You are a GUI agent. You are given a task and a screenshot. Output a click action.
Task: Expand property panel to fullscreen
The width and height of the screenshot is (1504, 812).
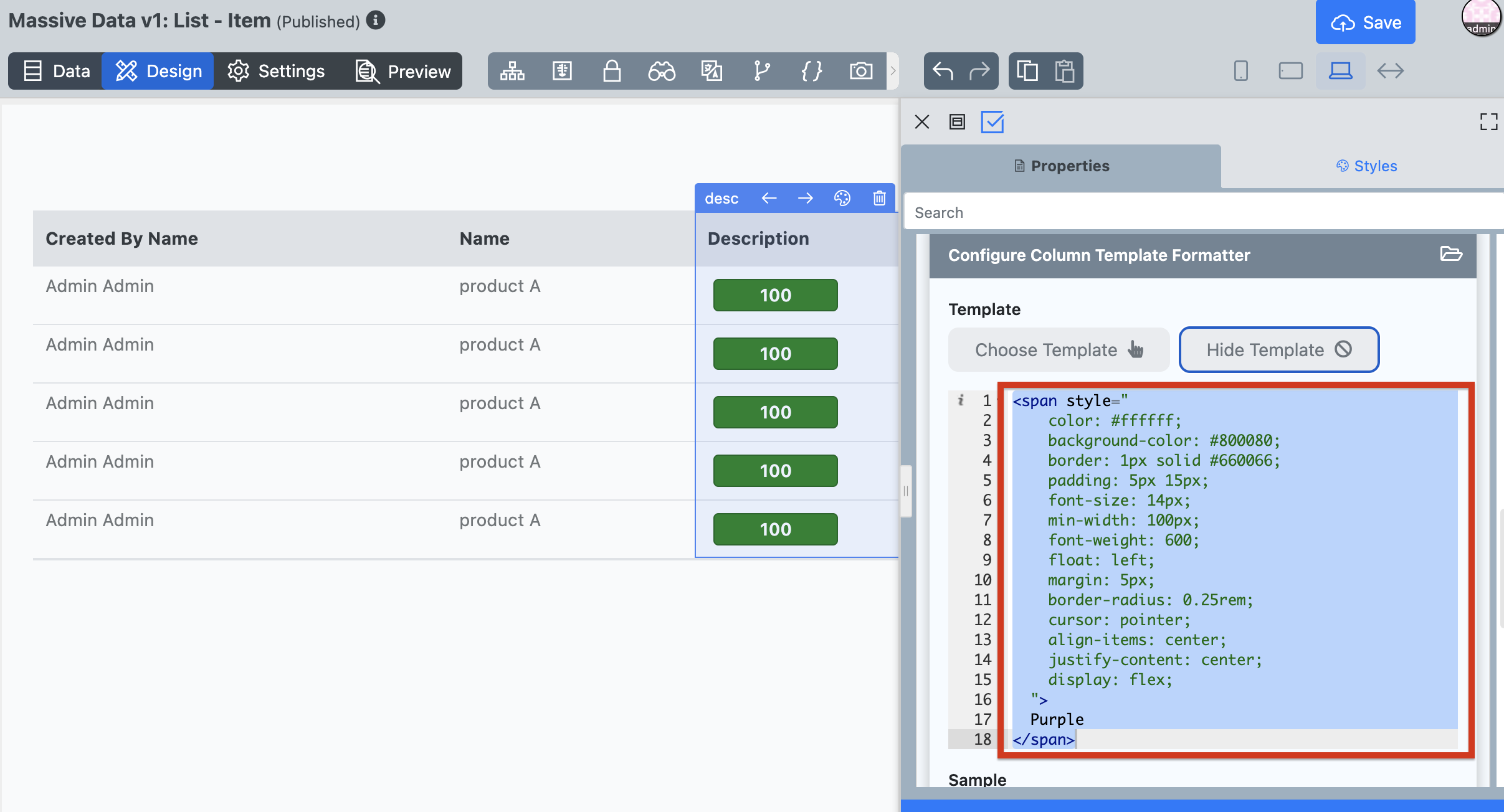(1488, 122)
